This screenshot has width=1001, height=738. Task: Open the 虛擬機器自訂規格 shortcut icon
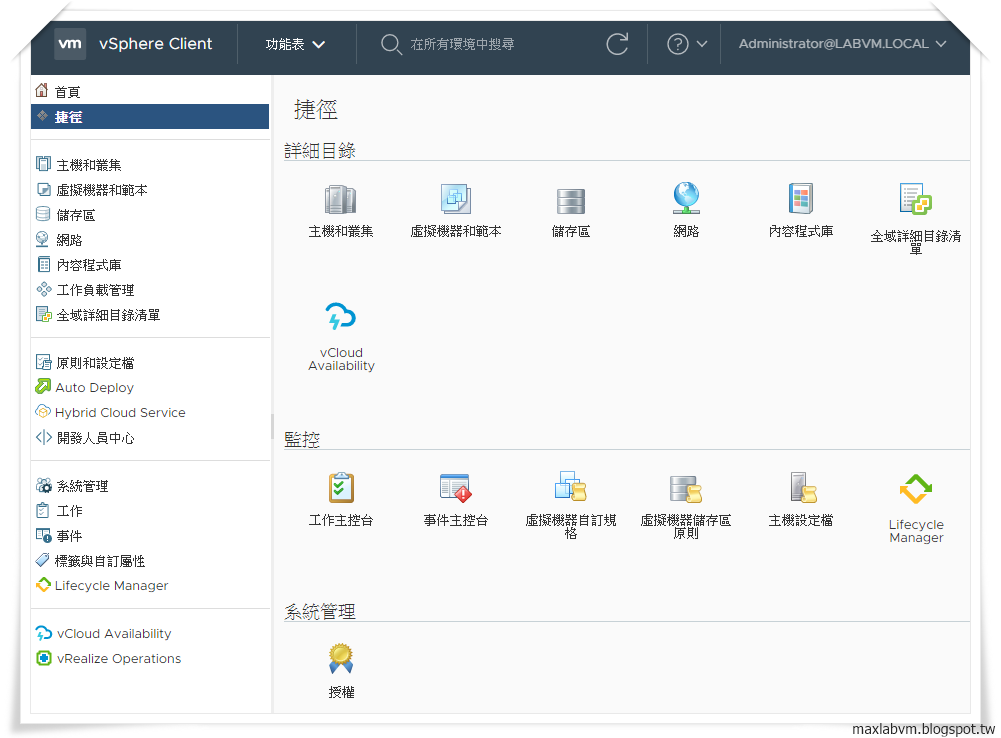tap(570, 486)
